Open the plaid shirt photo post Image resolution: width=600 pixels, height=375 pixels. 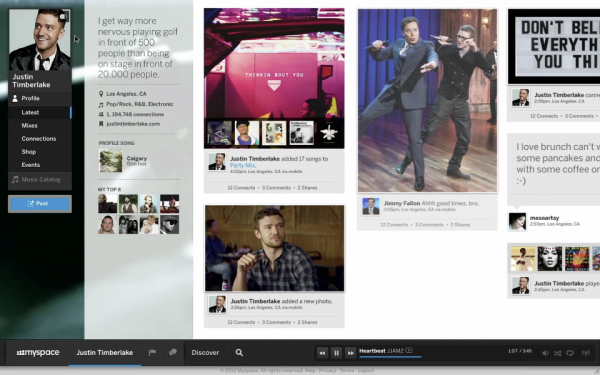click(x=274, y=248)
